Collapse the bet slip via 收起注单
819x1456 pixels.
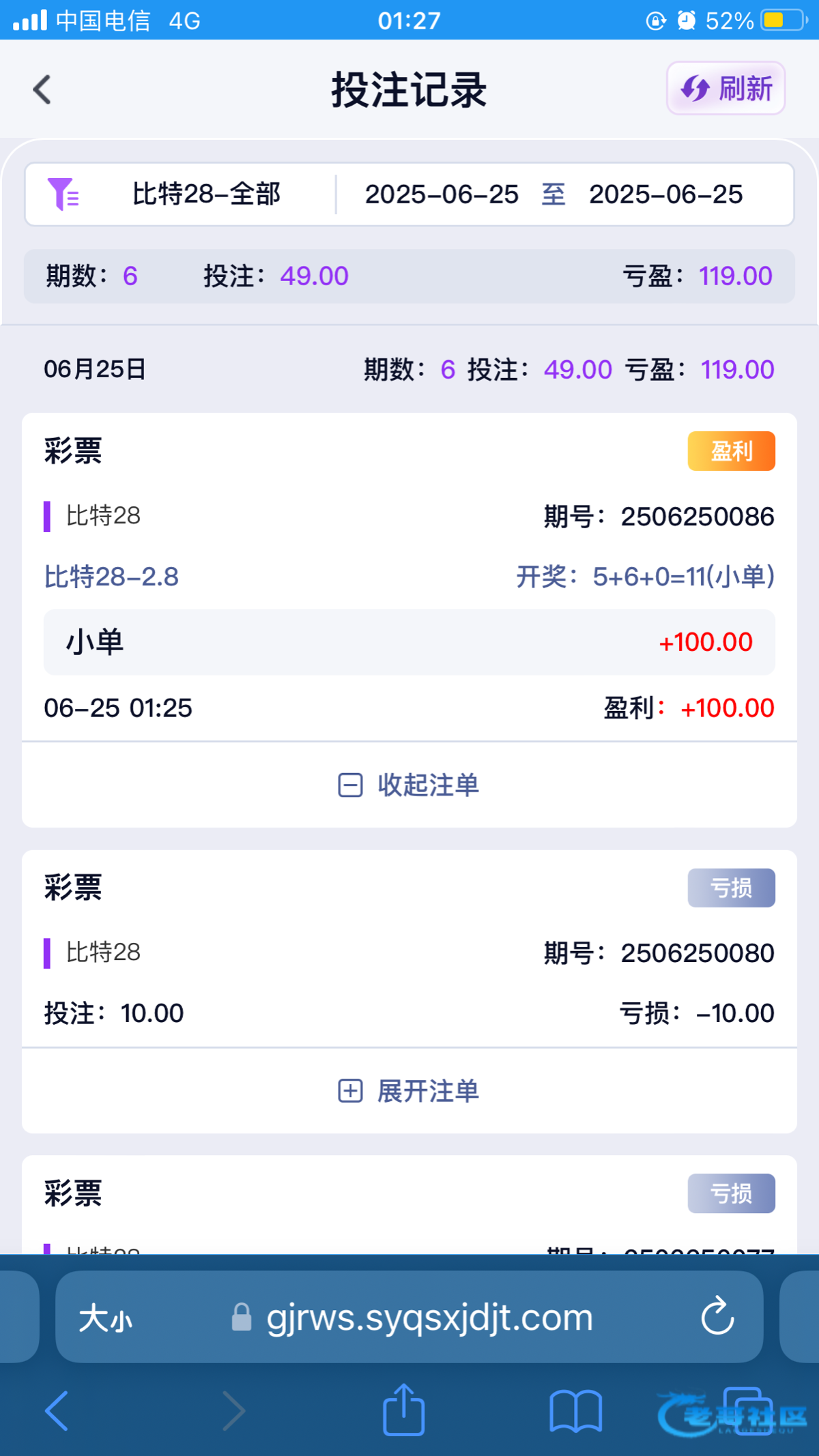[x=409, y=785]
